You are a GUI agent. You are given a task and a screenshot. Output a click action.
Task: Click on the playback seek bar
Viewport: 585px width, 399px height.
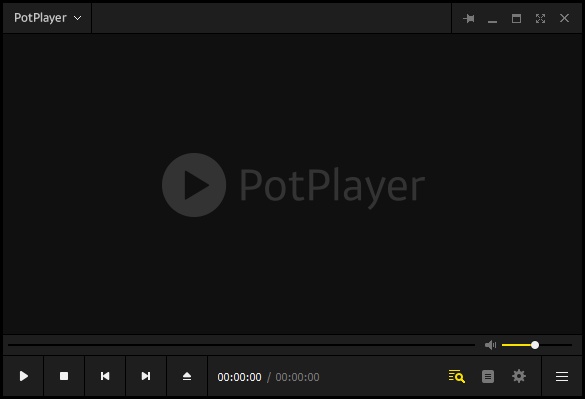tap(241, 345)
